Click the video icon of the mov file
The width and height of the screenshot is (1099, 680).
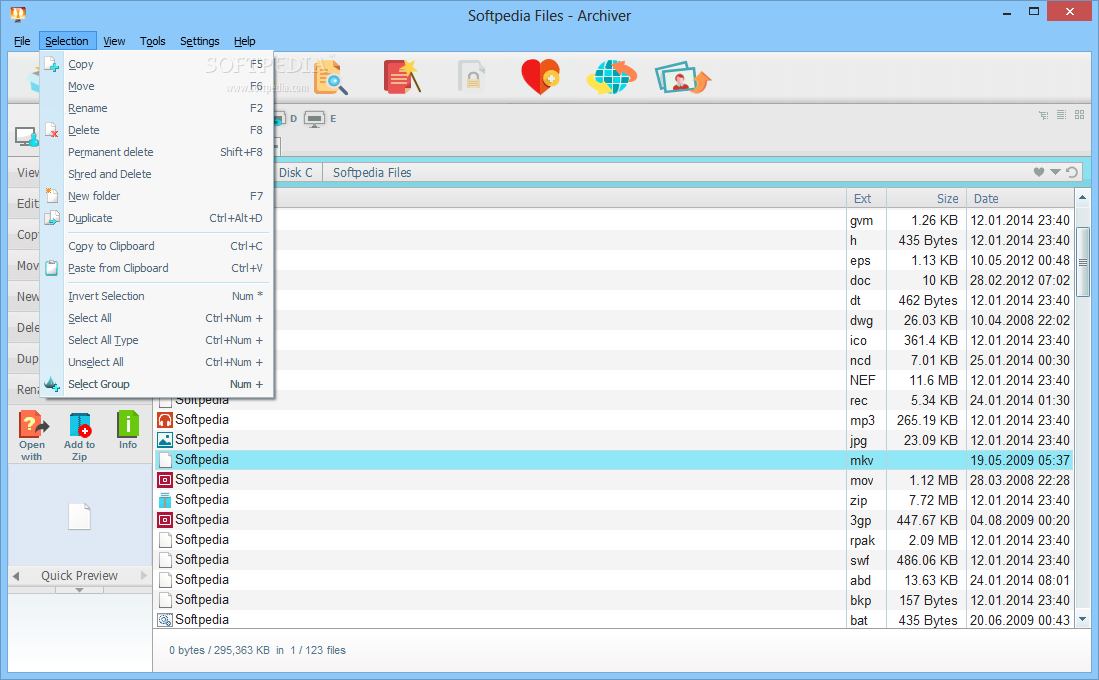pyautogui.click(x=165, y=480)
